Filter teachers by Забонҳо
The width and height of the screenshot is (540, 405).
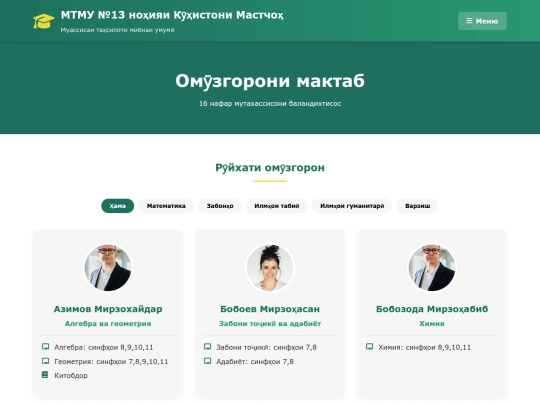(x=220, y=206)
